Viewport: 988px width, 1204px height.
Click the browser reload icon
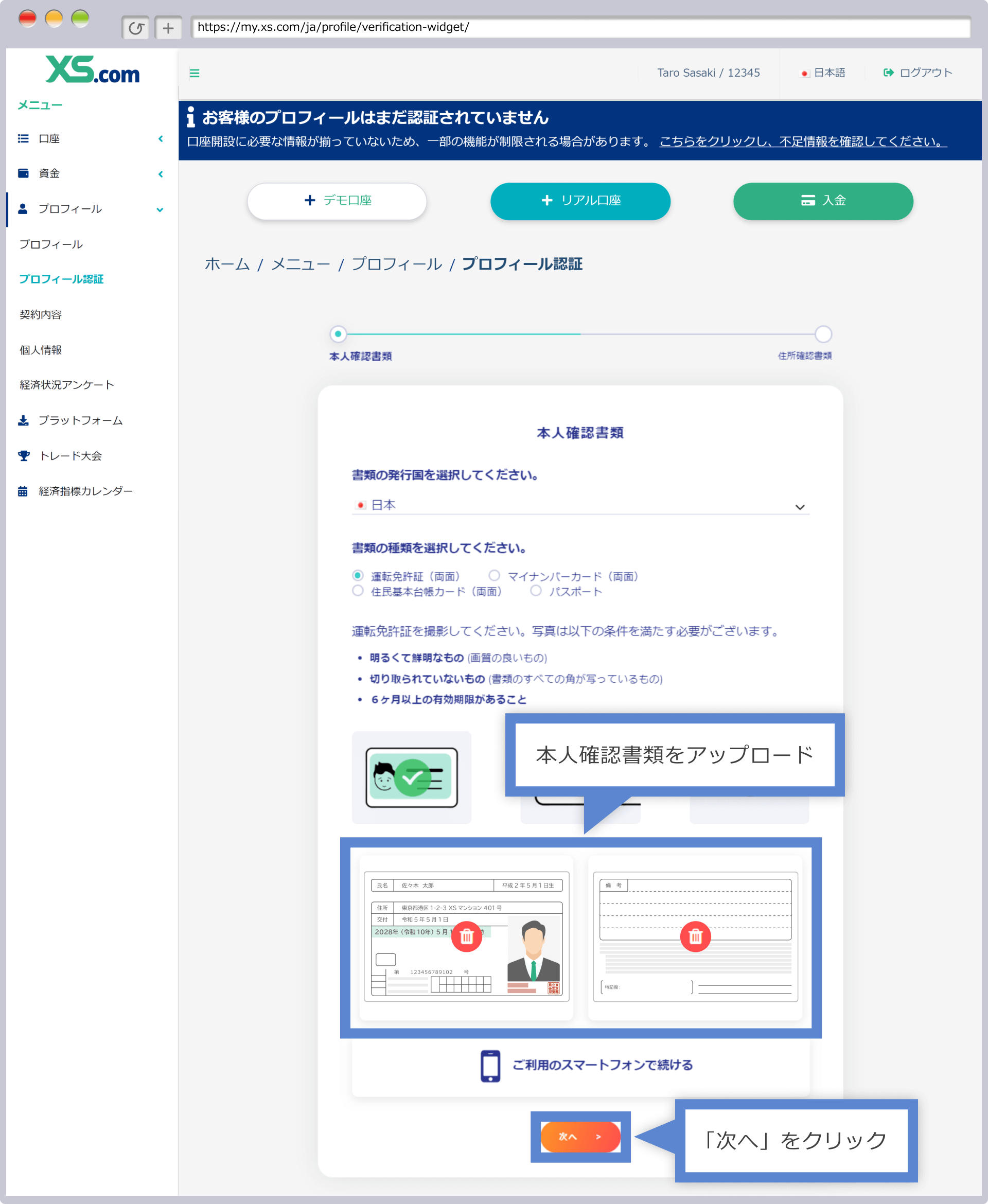[x=135, y=28]
